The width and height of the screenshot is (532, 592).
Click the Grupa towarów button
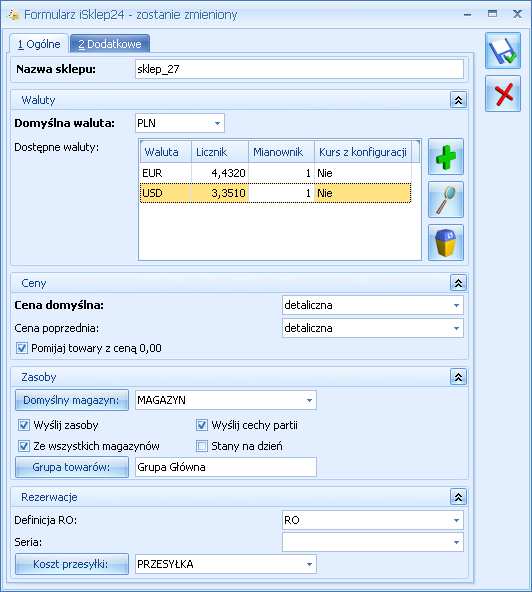coord(72,467)
